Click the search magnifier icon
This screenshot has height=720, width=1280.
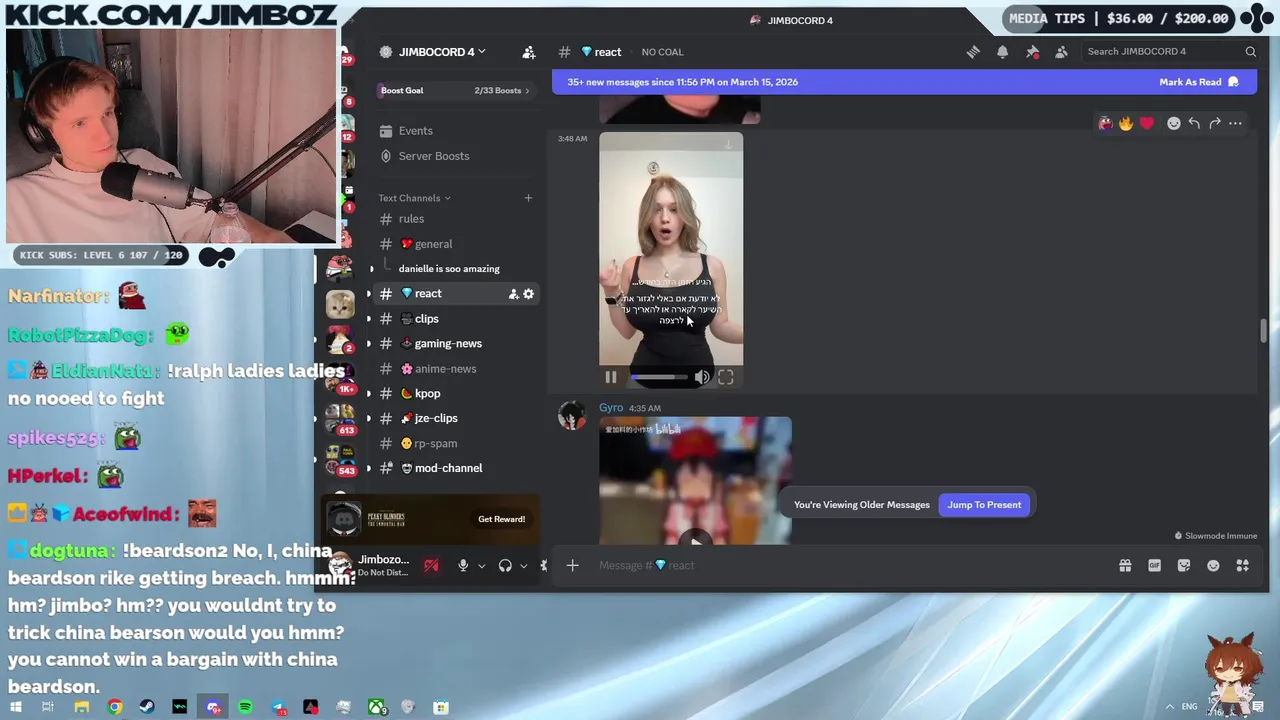point(1250,52)
